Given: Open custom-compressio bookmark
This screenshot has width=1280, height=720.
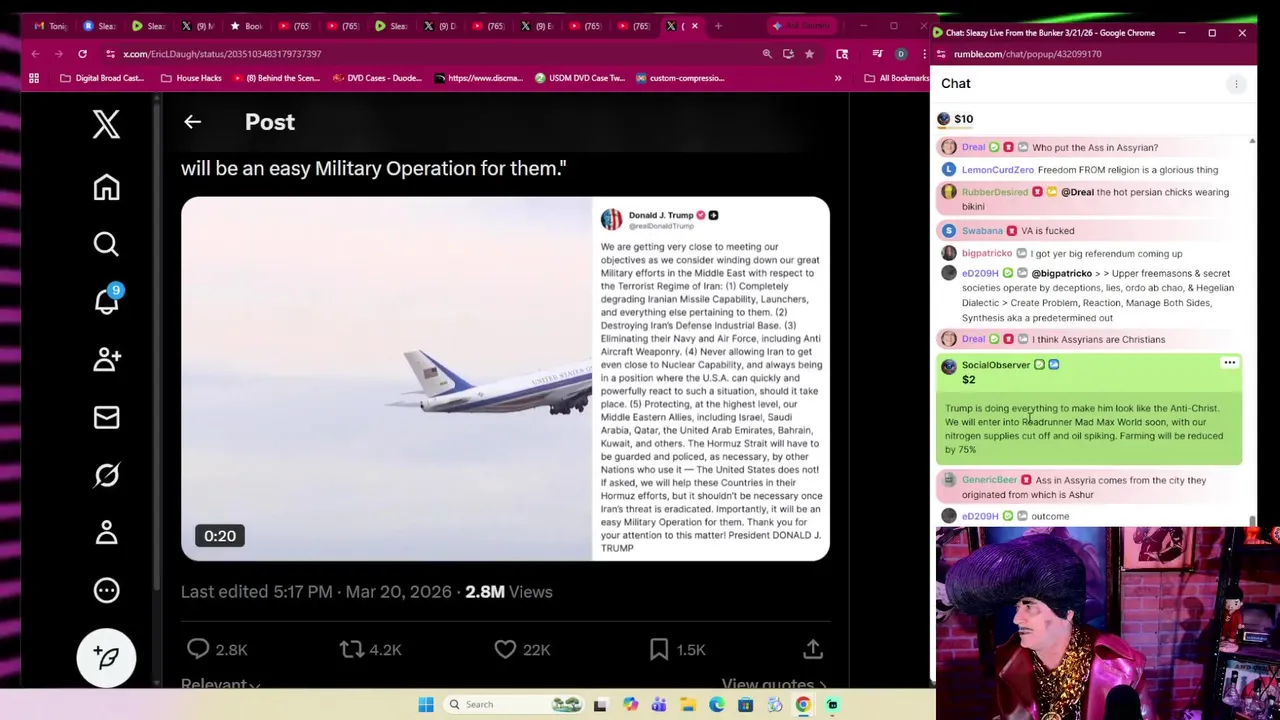Looking at the screenshot, I should pyautogui.click(x=679, y=78).
